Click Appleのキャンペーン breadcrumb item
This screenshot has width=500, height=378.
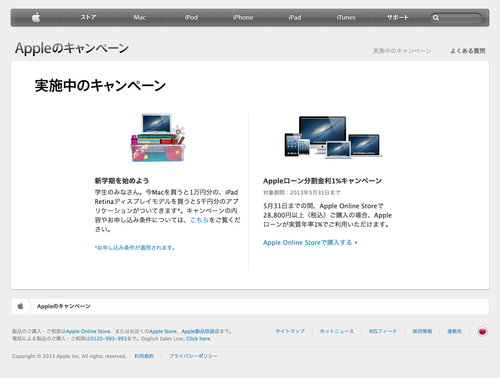pyautogui.click(x=64, y=306)
